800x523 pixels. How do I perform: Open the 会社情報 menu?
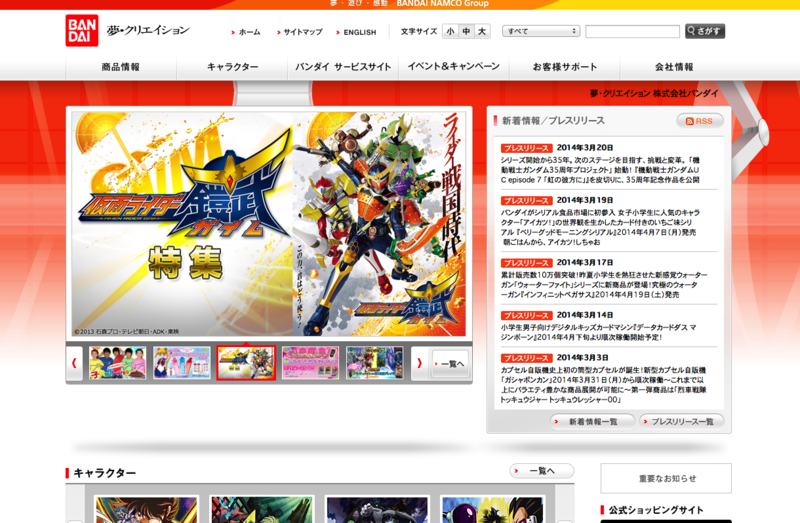click(x=674, y=67)
